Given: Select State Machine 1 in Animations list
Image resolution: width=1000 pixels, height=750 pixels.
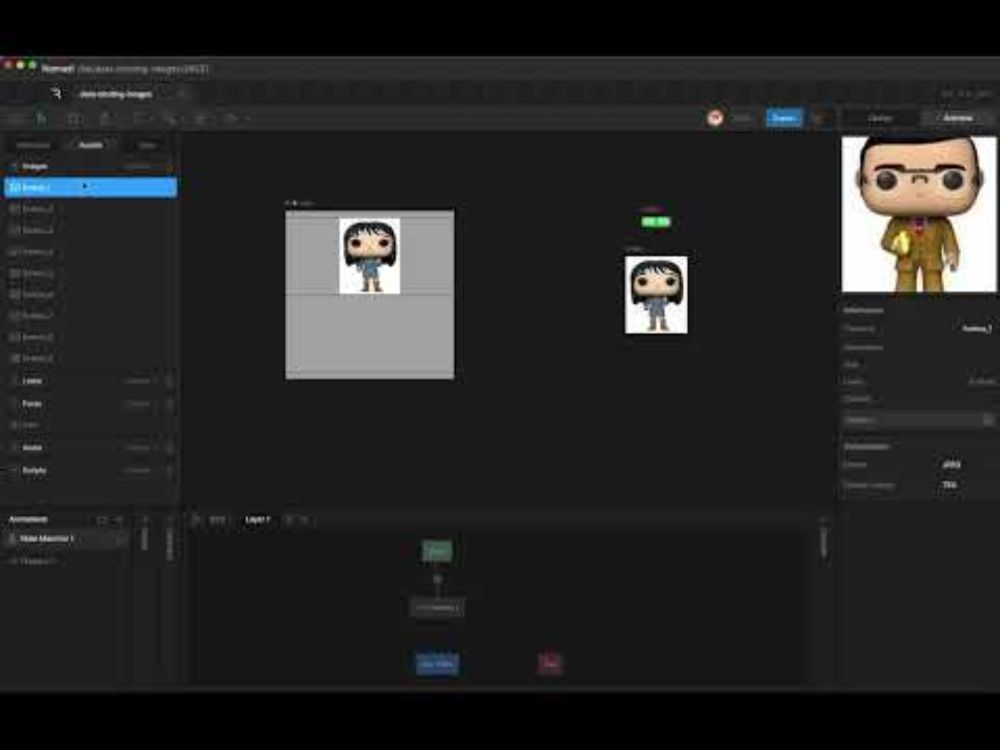Looking at the screenshot, I should pyautogui.click(x=64, y=539).
